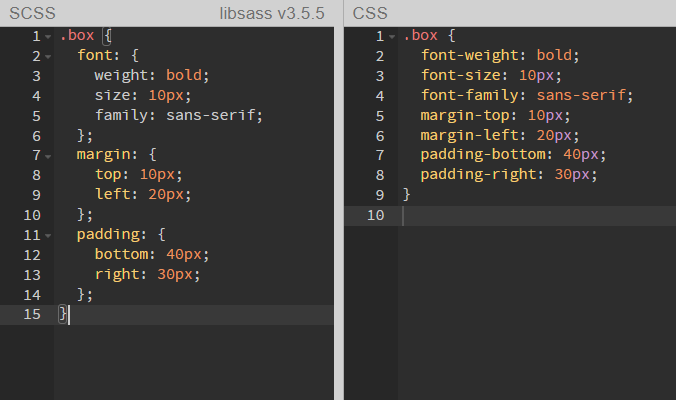Click 'padding: {' on SCSS line 11
Image resolution: width=676 pixels, height=400 pixels.
pos(121,234)
